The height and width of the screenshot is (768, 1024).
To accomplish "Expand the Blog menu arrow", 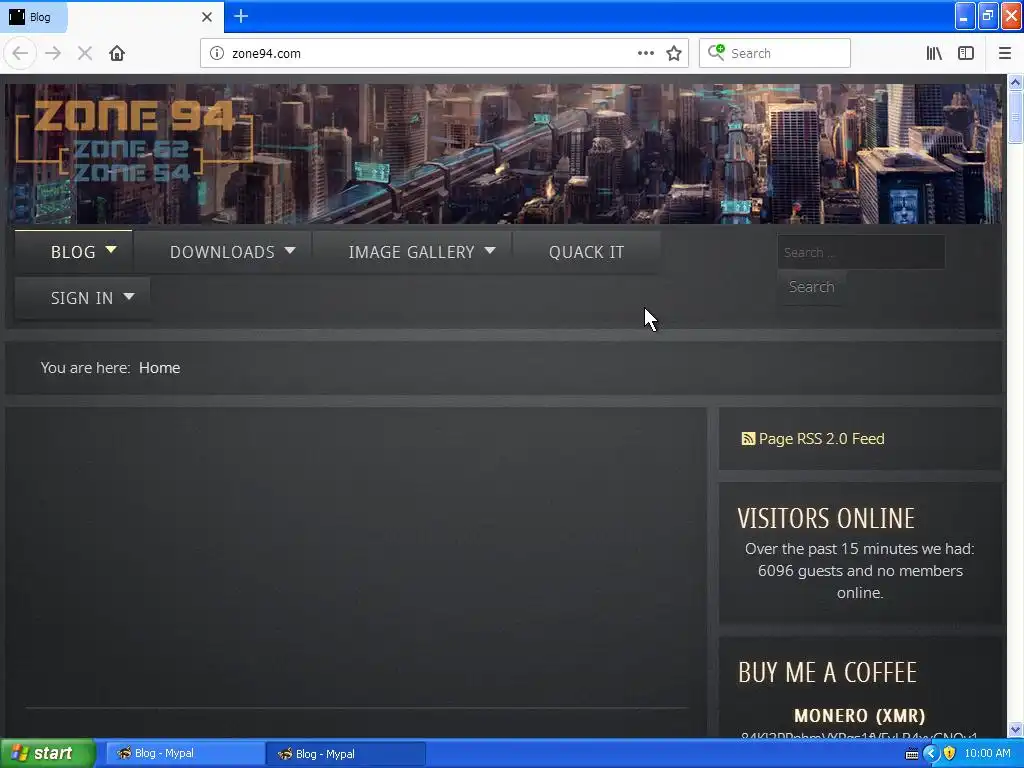I will [x=111, y=249].
